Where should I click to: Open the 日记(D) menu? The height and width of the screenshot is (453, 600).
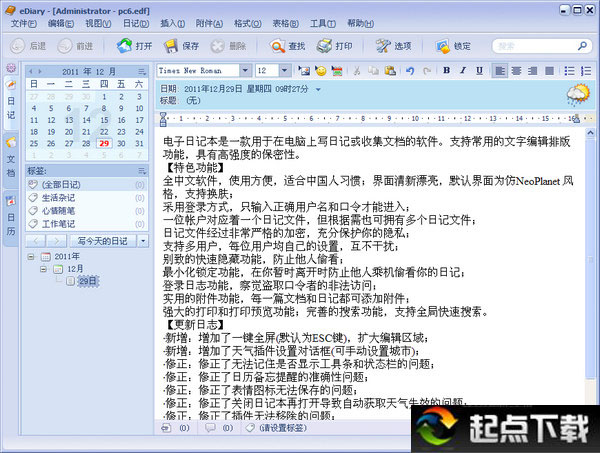point(136,23)
